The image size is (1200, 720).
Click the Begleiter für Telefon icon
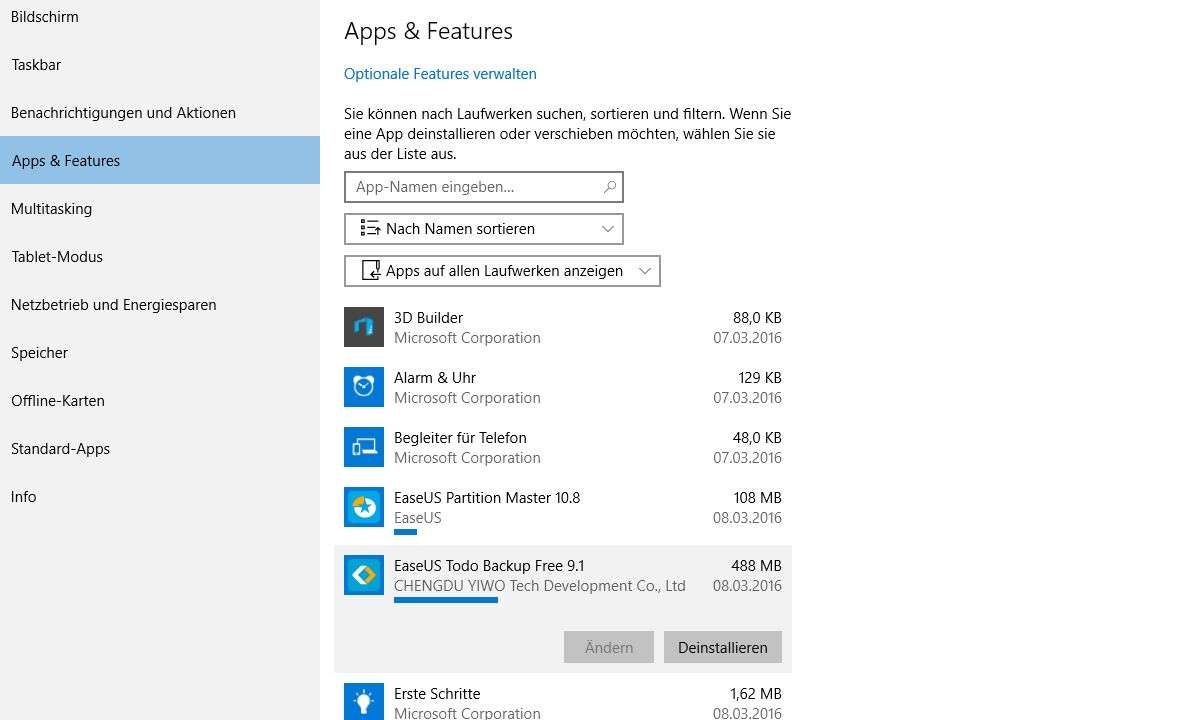(x=364, y=447)
